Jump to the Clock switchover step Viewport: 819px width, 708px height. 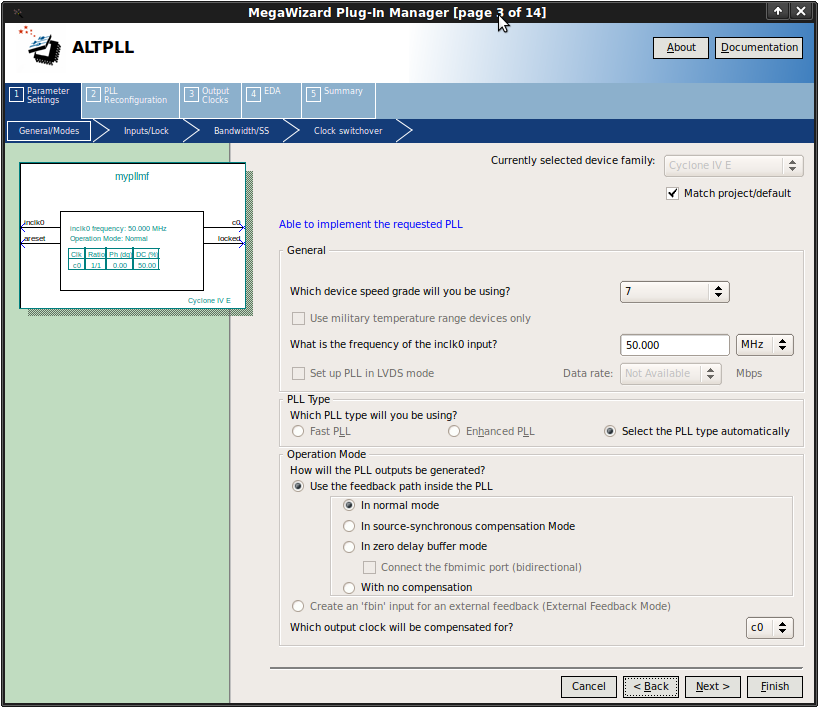pyautogui.click(x=347, y=131)
